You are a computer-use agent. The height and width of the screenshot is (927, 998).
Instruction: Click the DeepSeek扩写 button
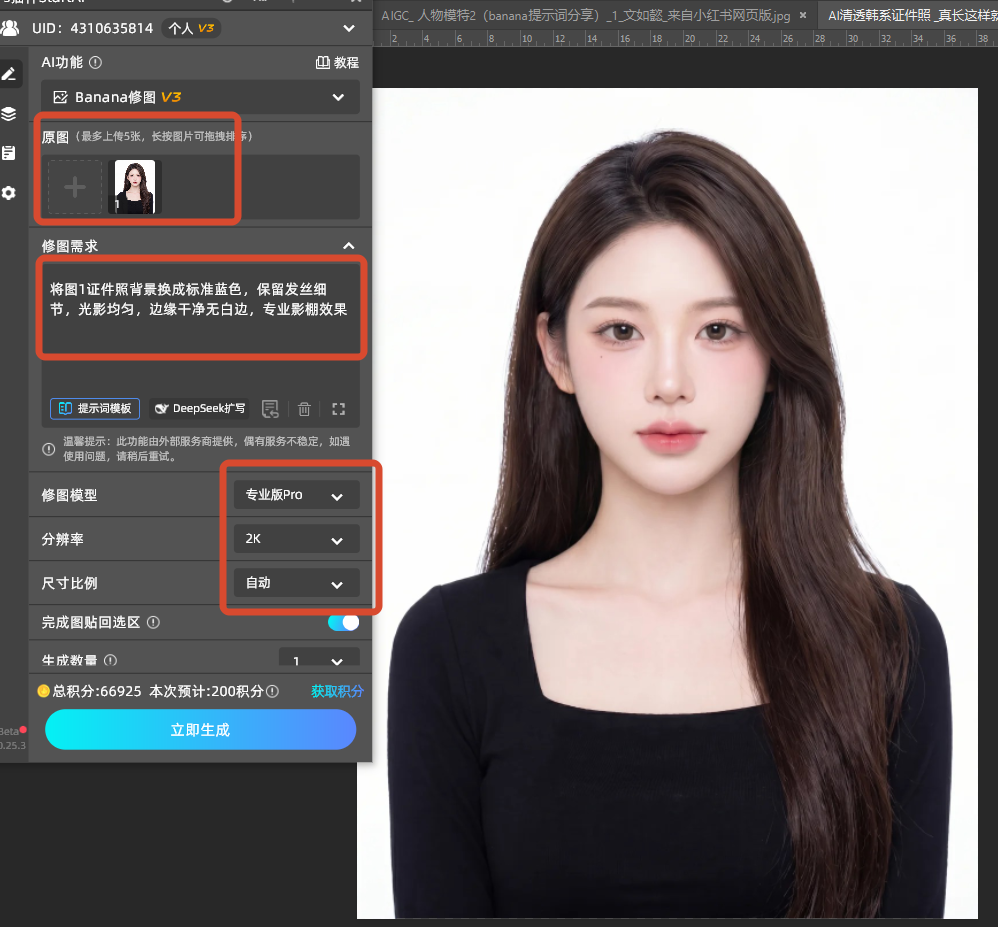[x=200, y=408]
